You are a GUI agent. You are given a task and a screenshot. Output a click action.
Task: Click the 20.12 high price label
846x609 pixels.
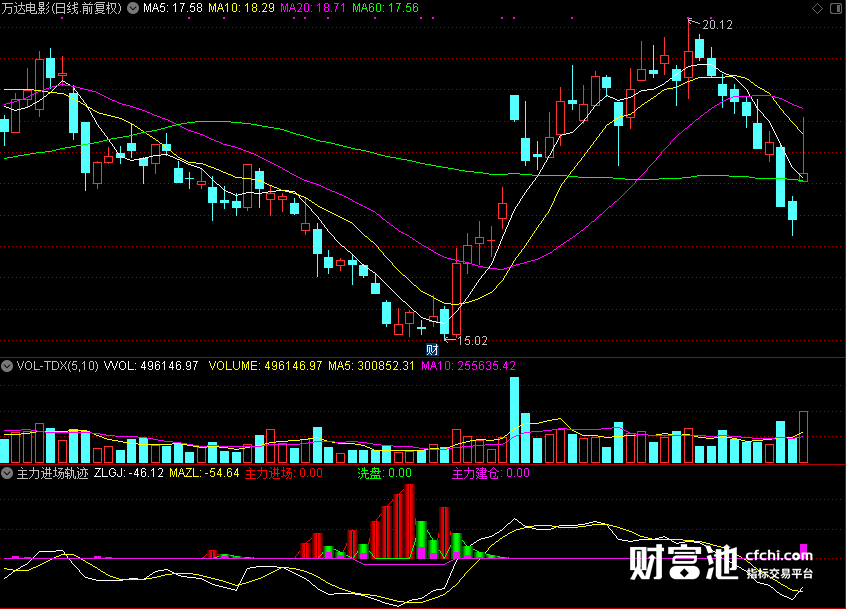coord(717,25)
